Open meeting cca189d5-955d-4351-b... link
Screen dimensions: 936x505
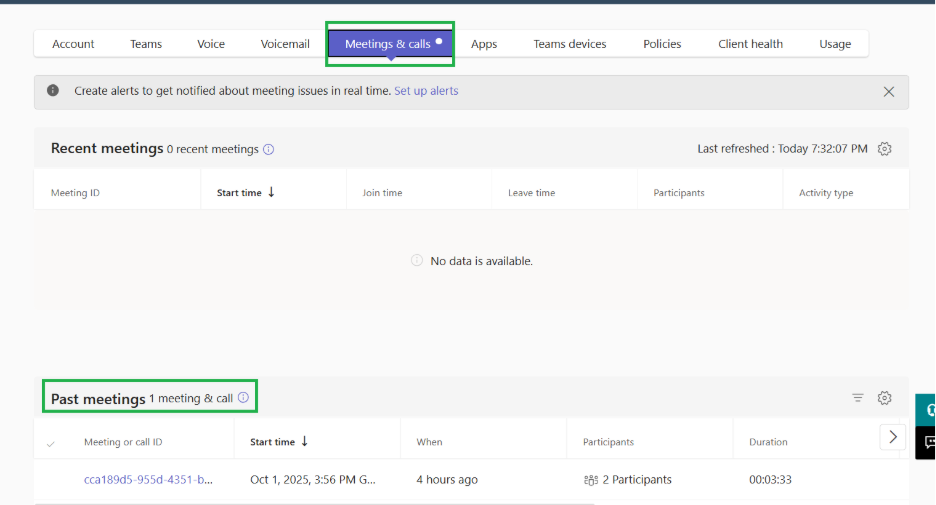coord(148,479)
